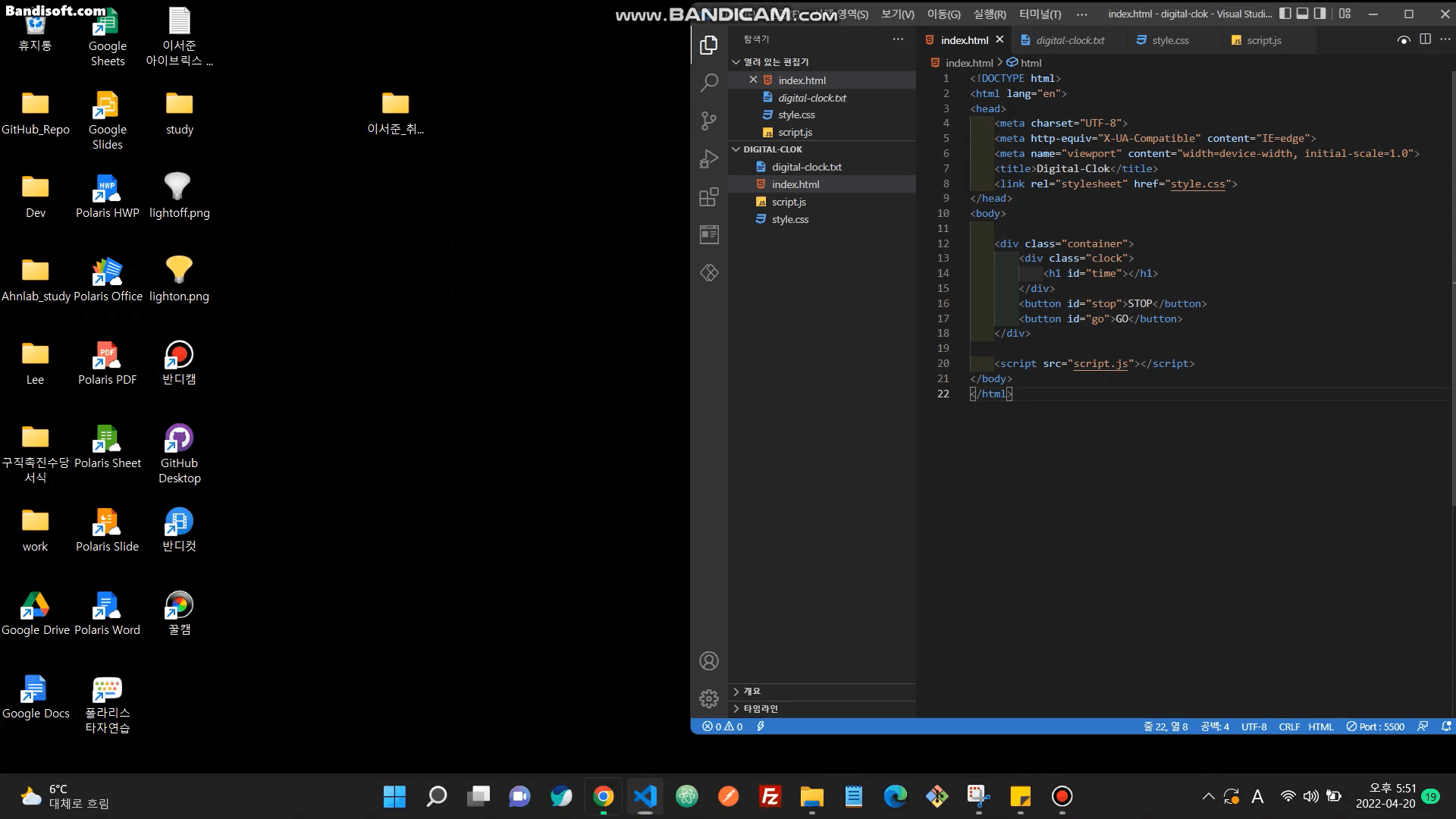Image resolution: width=1456 pixels, height=819 pixels.
Task: Open the Manage gear in activity bar
Action: [709, 698]
